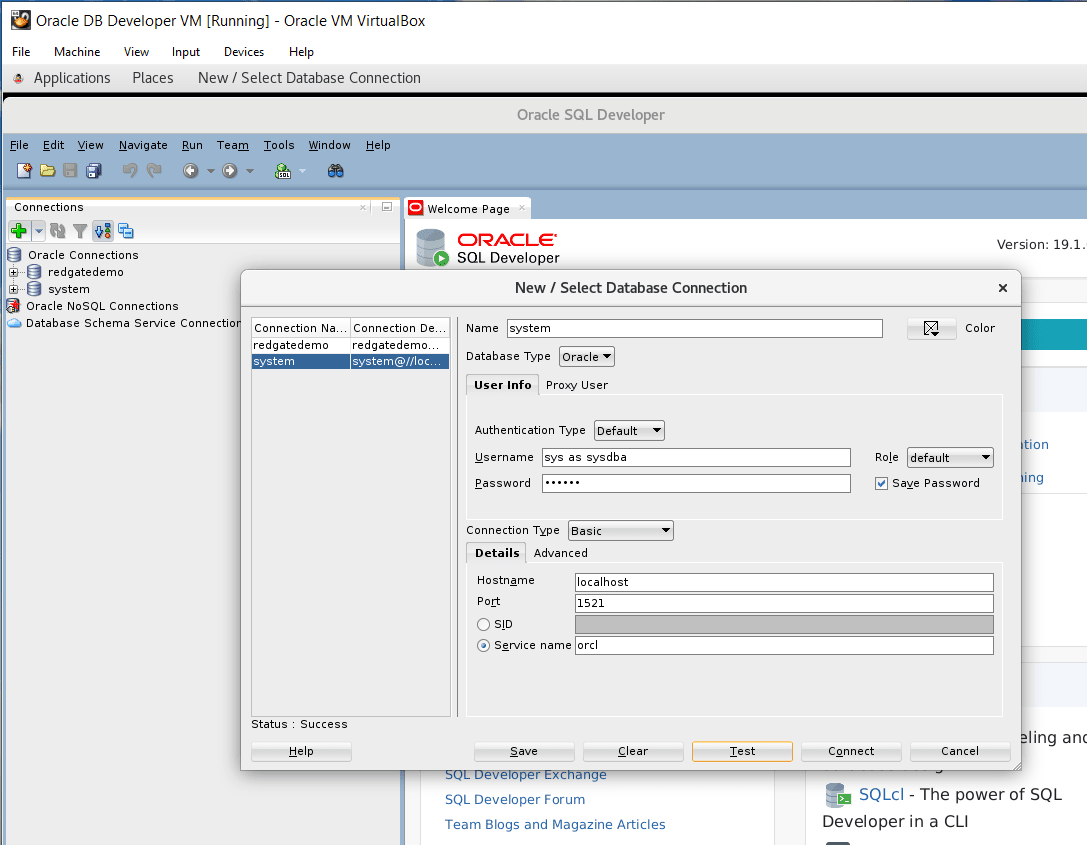1087x845 pixels.
Task: Click the redgatedemo database icon in tree
Action: click(34, 272)
